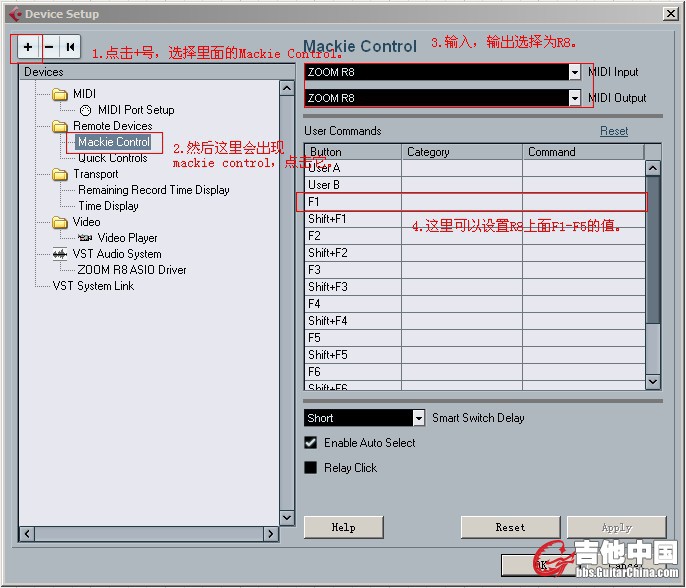The width and height of the screenshot is (686, 588).
Task: Select the VST Audio System icon
Action: (60, 254)
